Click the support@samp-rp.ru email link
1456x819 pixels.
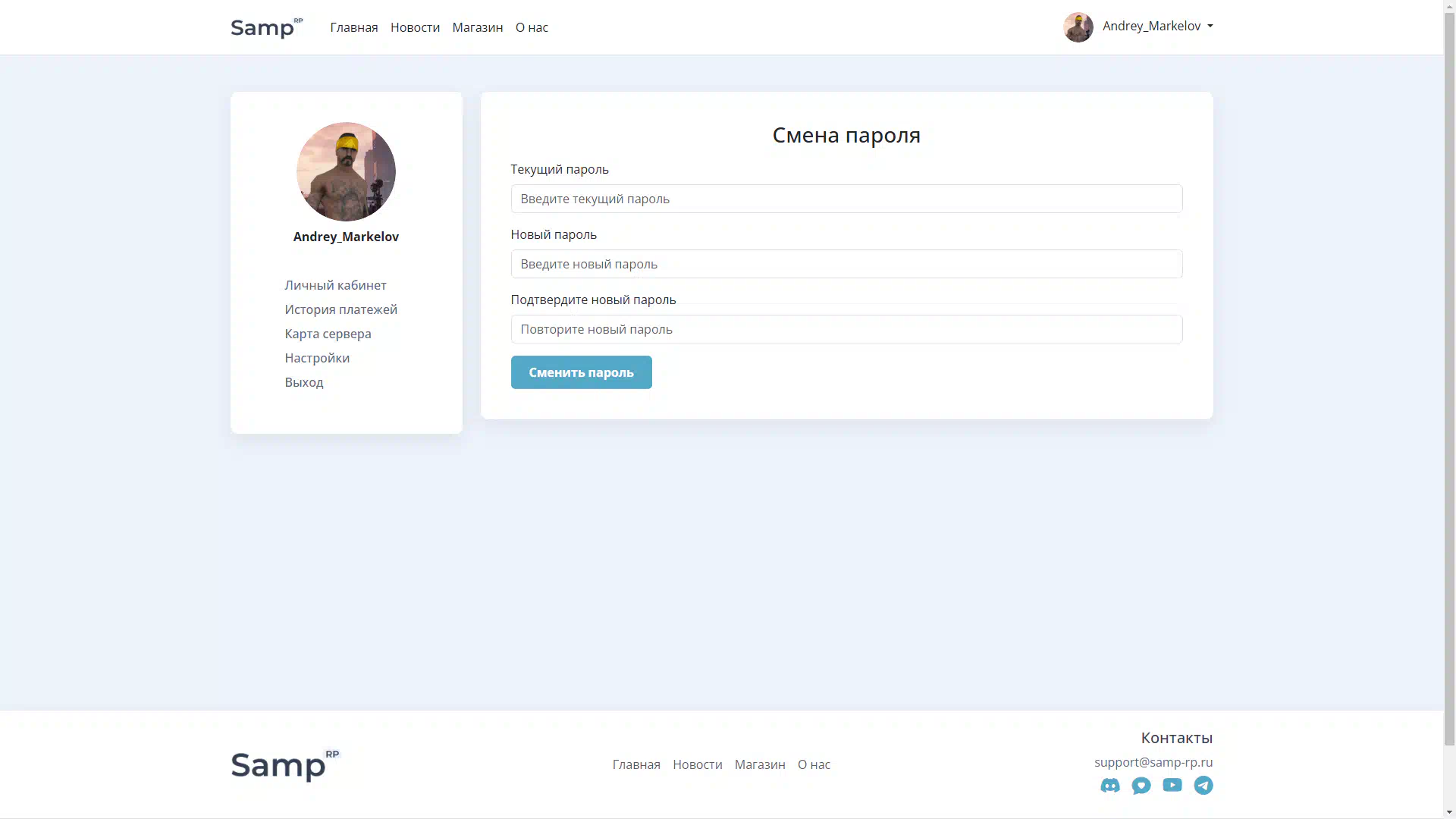1153,762
